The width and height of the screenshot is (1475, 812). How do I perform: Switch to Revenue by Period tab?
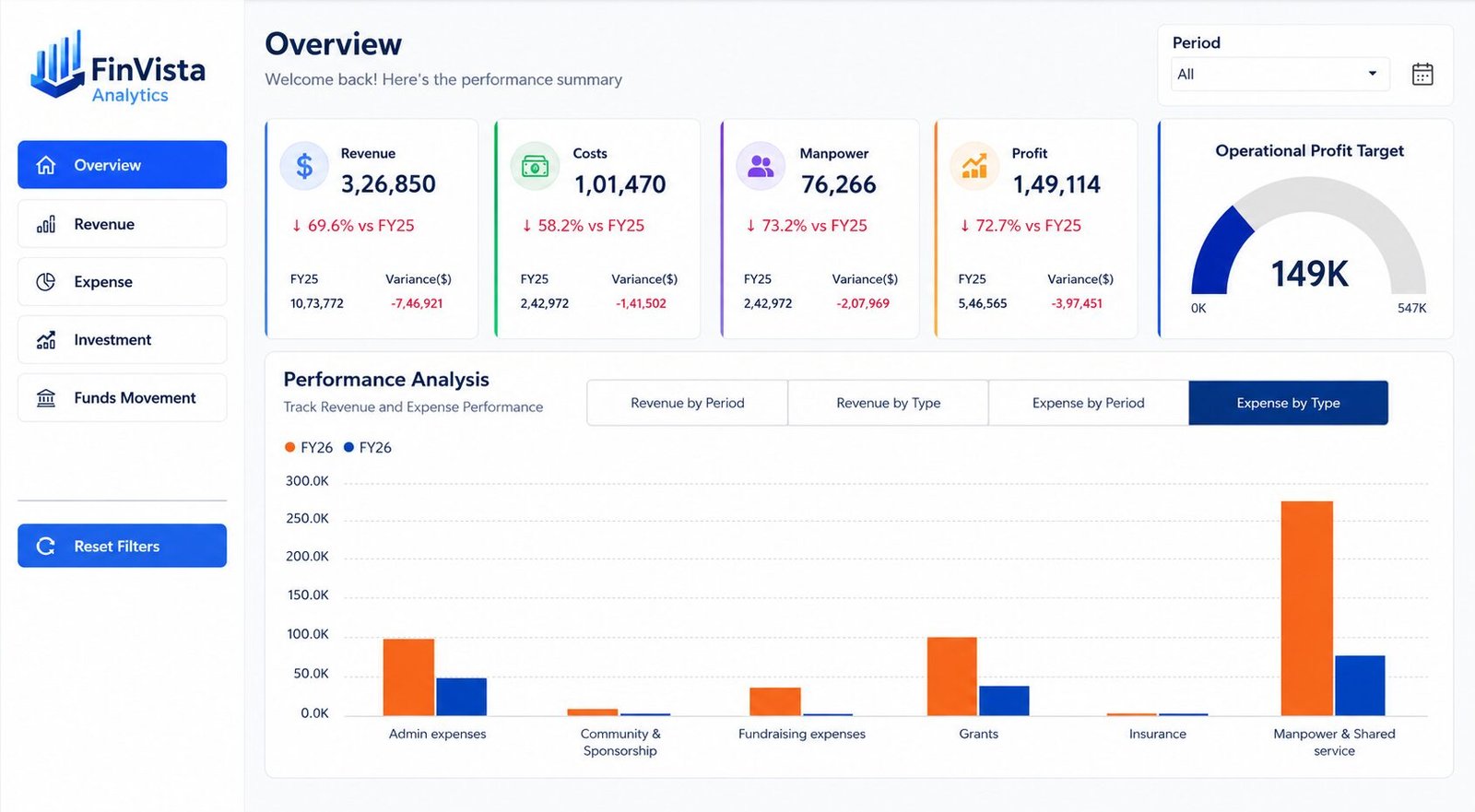coord(688,403)
